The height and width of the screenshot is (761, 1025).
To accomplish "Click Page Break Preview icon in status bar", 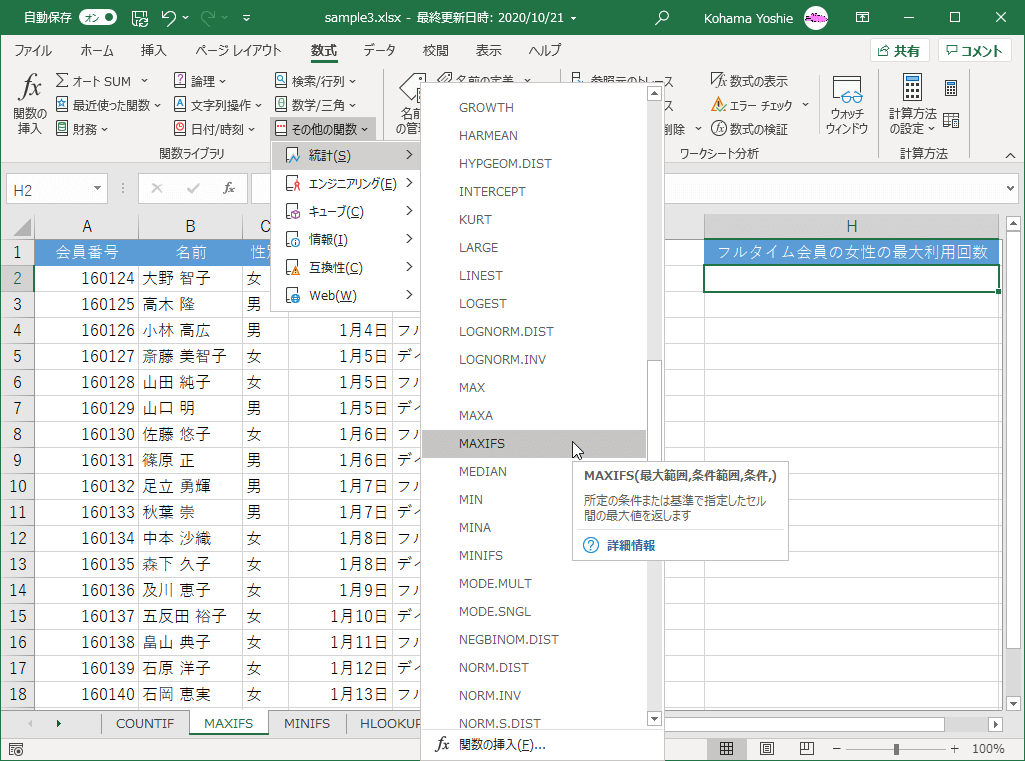I will tap(805, 749).
